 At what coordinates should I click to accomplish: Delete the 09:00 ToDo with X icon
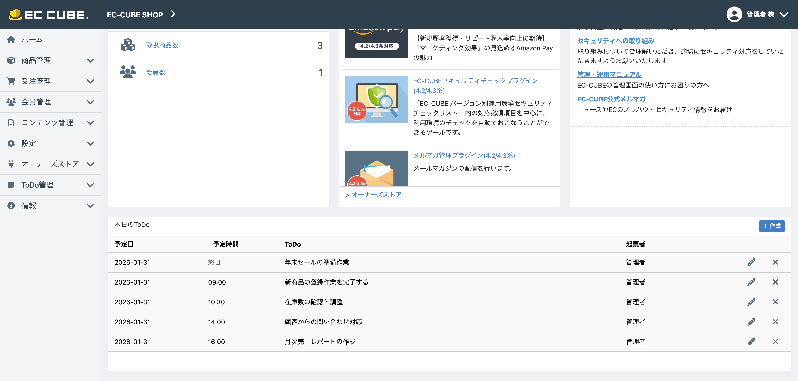pyautogui.click(x=775, y=282)
